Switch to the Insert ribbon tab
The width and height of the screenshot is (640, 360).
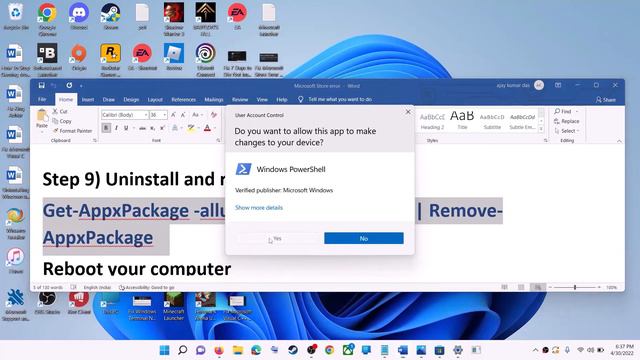[88, 100]
